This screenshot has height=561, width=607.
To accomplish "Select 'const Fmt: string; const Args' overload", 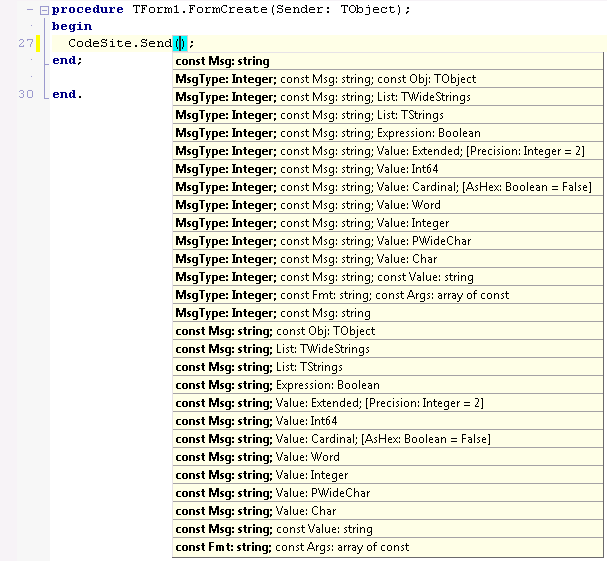I will pyautogui.click(x=388, y=547).
